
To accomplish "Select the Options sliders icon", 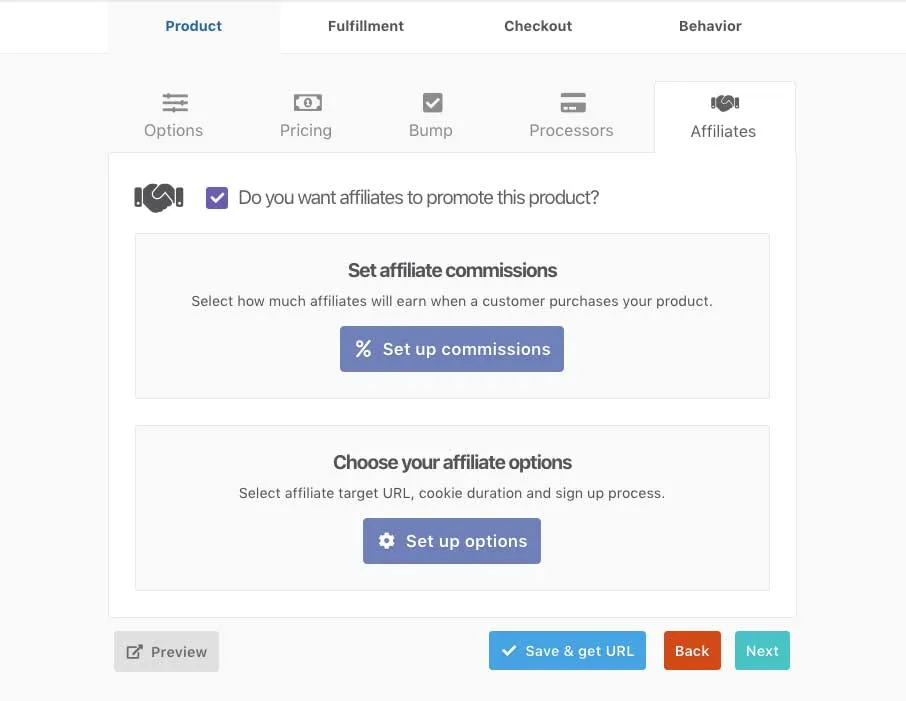I will [x=174, y=102].
